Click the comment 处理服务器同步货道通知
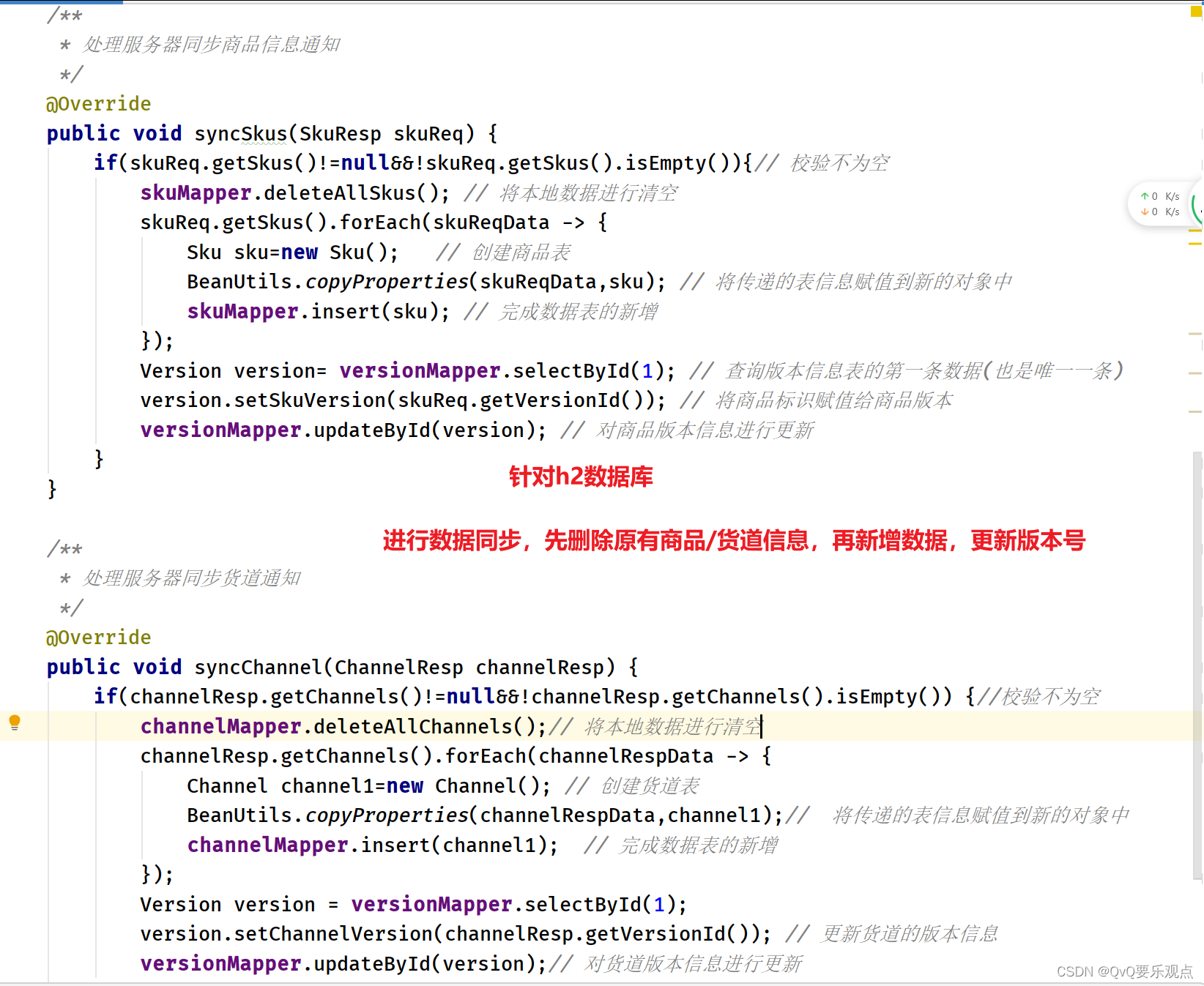Screen dimensions: 1204x986 tap(191, 578)
